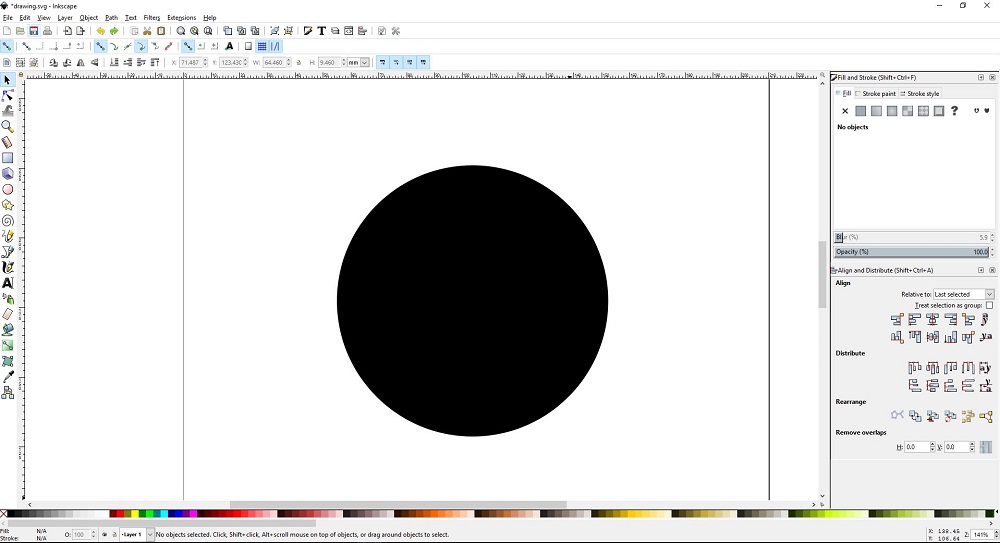Click the Opacity percent slider
The width and height of the screenshot is (1000, 543).
(x=911, y=252)
